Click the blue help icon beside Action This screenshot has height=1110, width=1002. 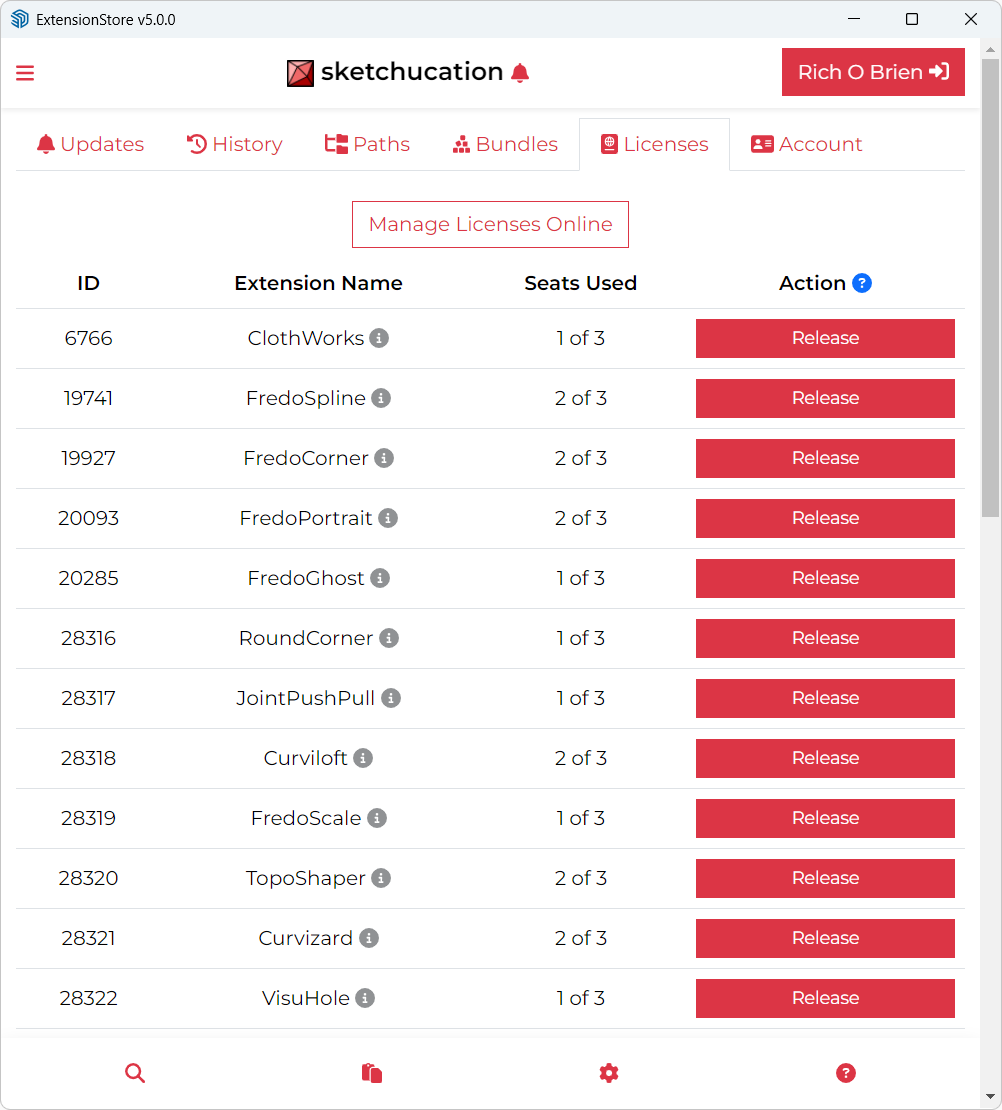(862, 283)
